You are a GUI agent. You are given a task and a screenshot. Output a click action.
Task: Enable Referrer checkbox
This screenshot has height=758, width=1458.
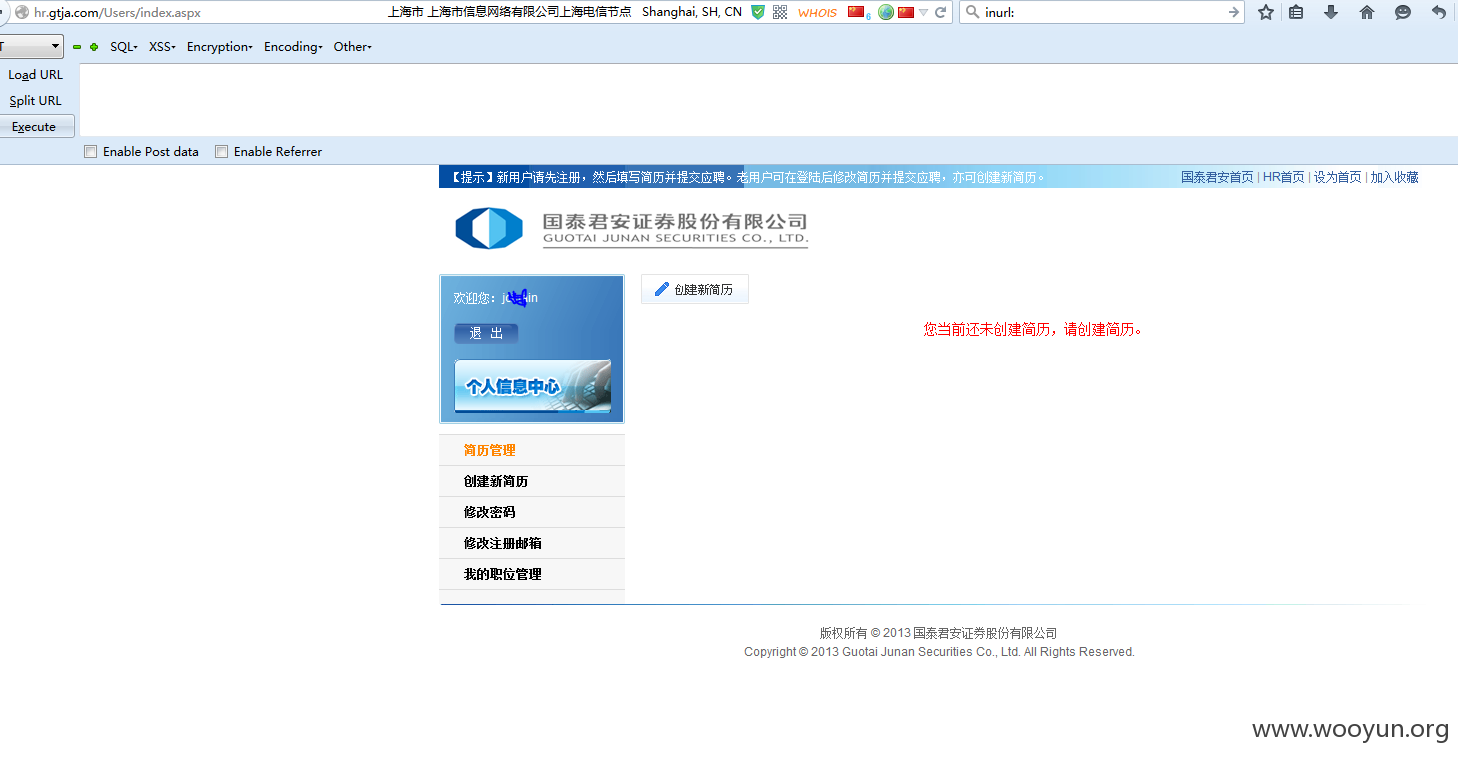[x=222, y=152]
